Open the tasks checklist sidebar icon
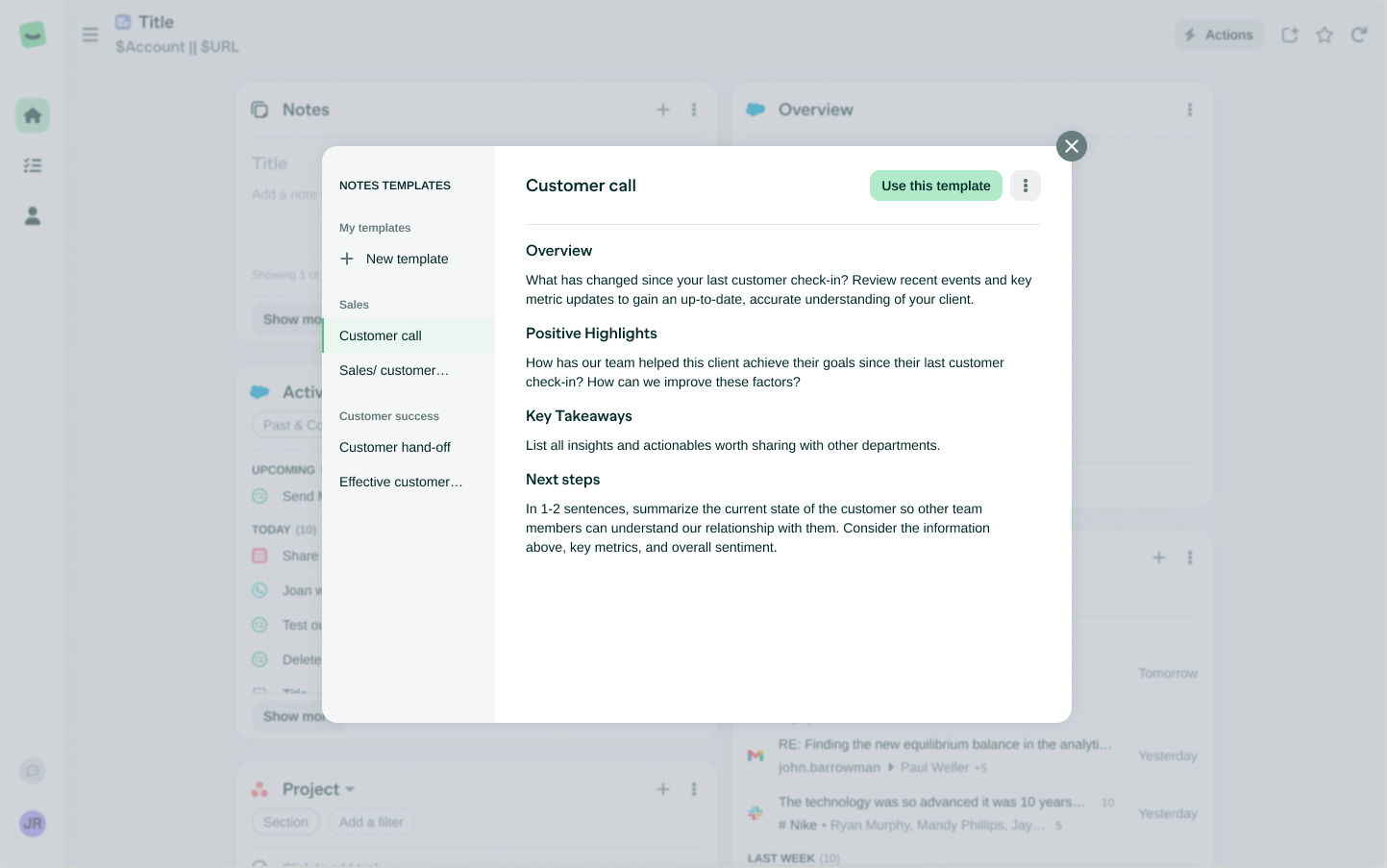The image size is (1387, 868). pos(33,165)
